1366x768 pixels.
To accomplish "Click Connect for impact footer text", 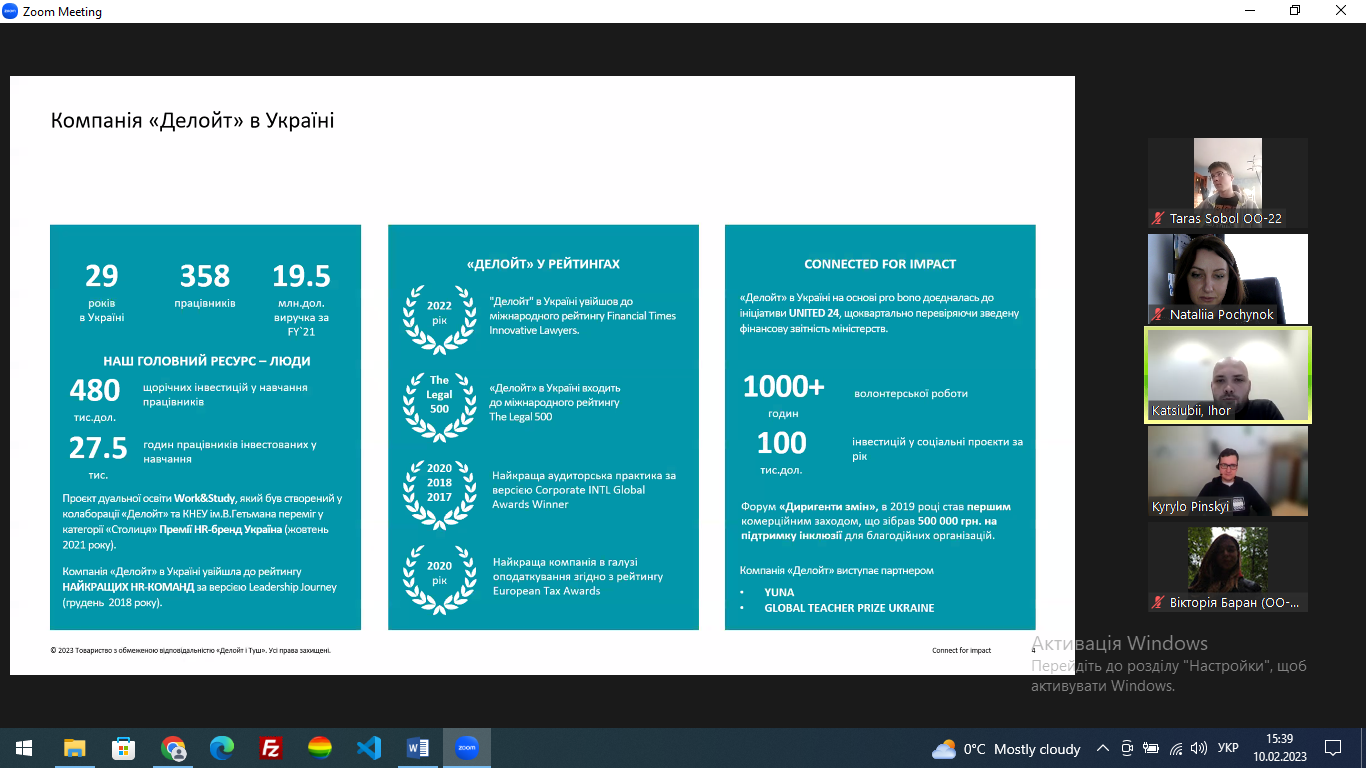I will 961,650.
